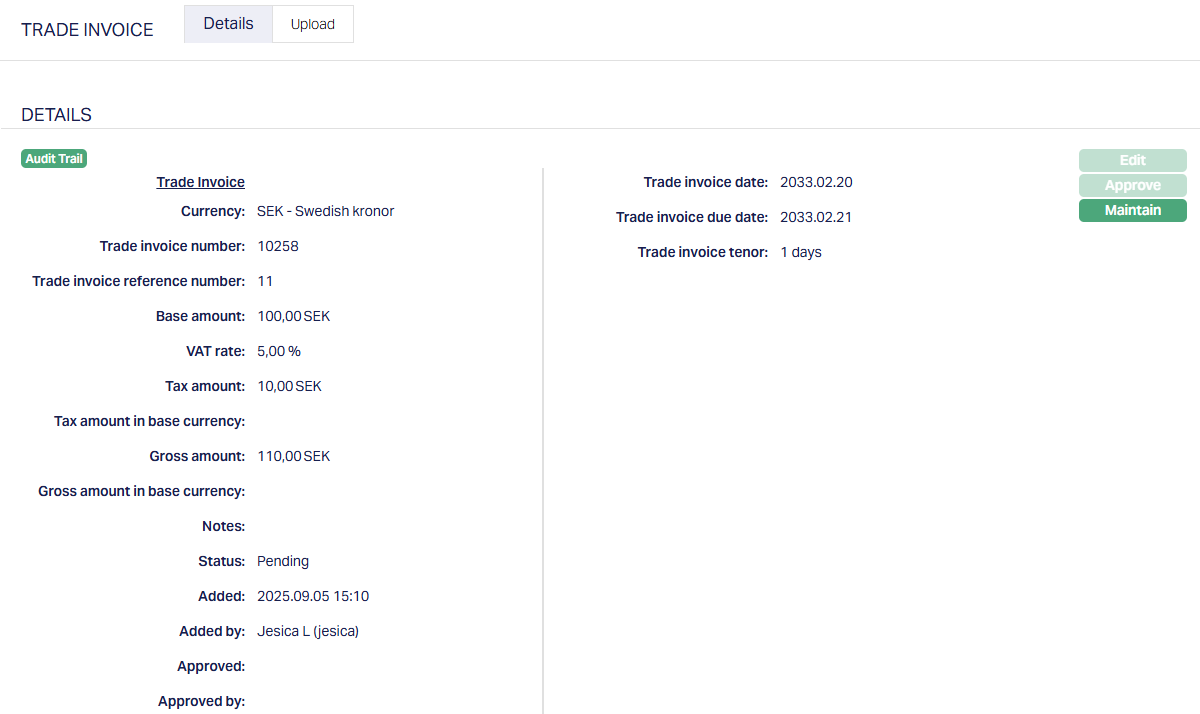Screen dimensions: 1200x714
Task: Click the tax amount 10,00 SEK
Action: point(289,386)
